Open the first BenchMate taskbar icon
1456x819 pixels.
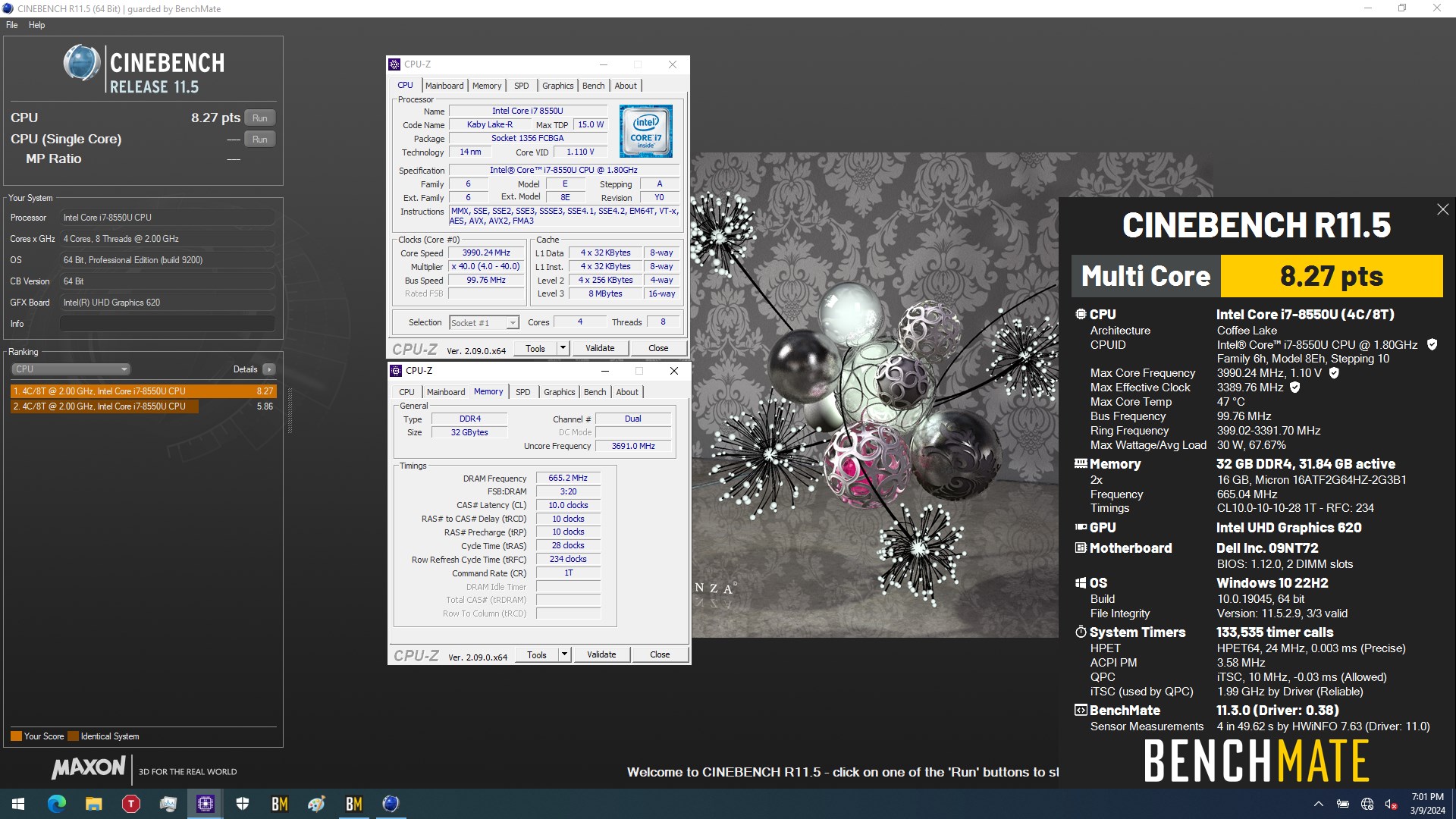pyautogui.click(x=280, y=804)
